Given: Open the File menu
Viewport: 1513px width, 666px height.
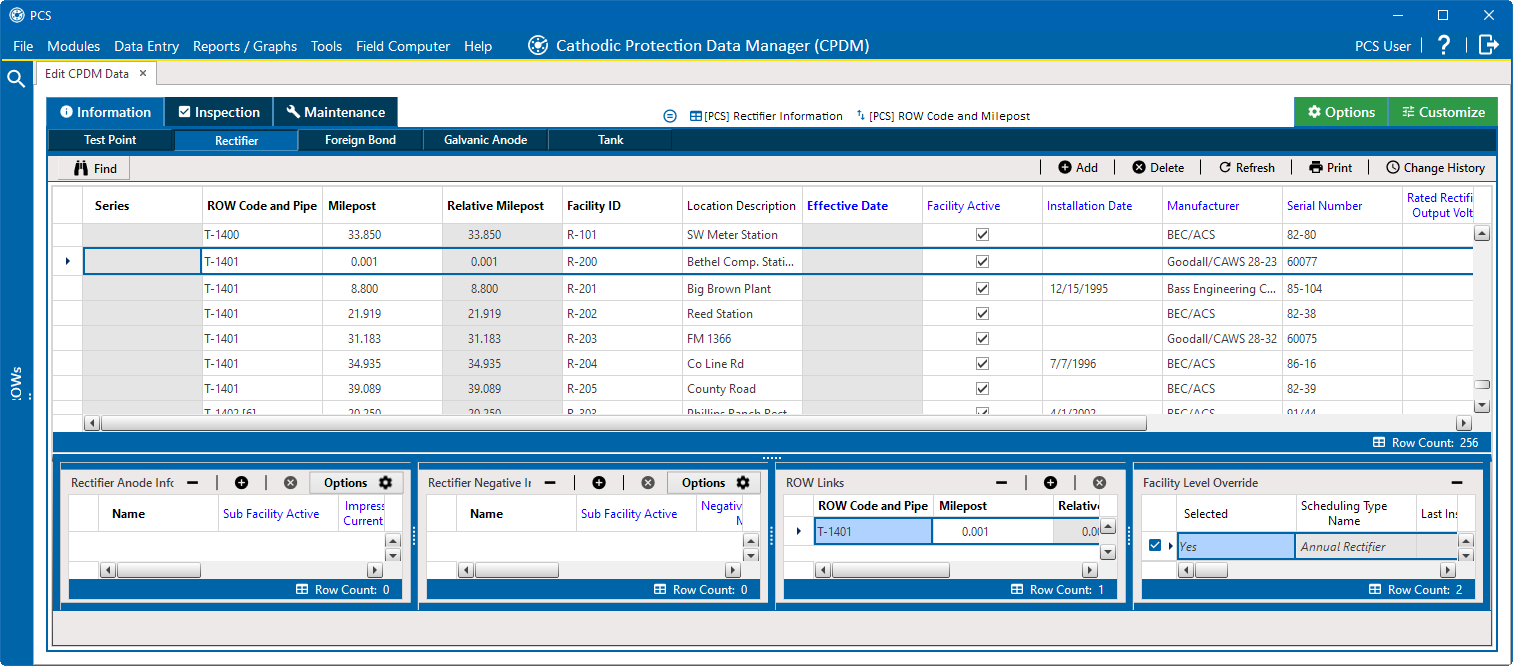Looking at the screenshot, I should click(x=23, y=46).
